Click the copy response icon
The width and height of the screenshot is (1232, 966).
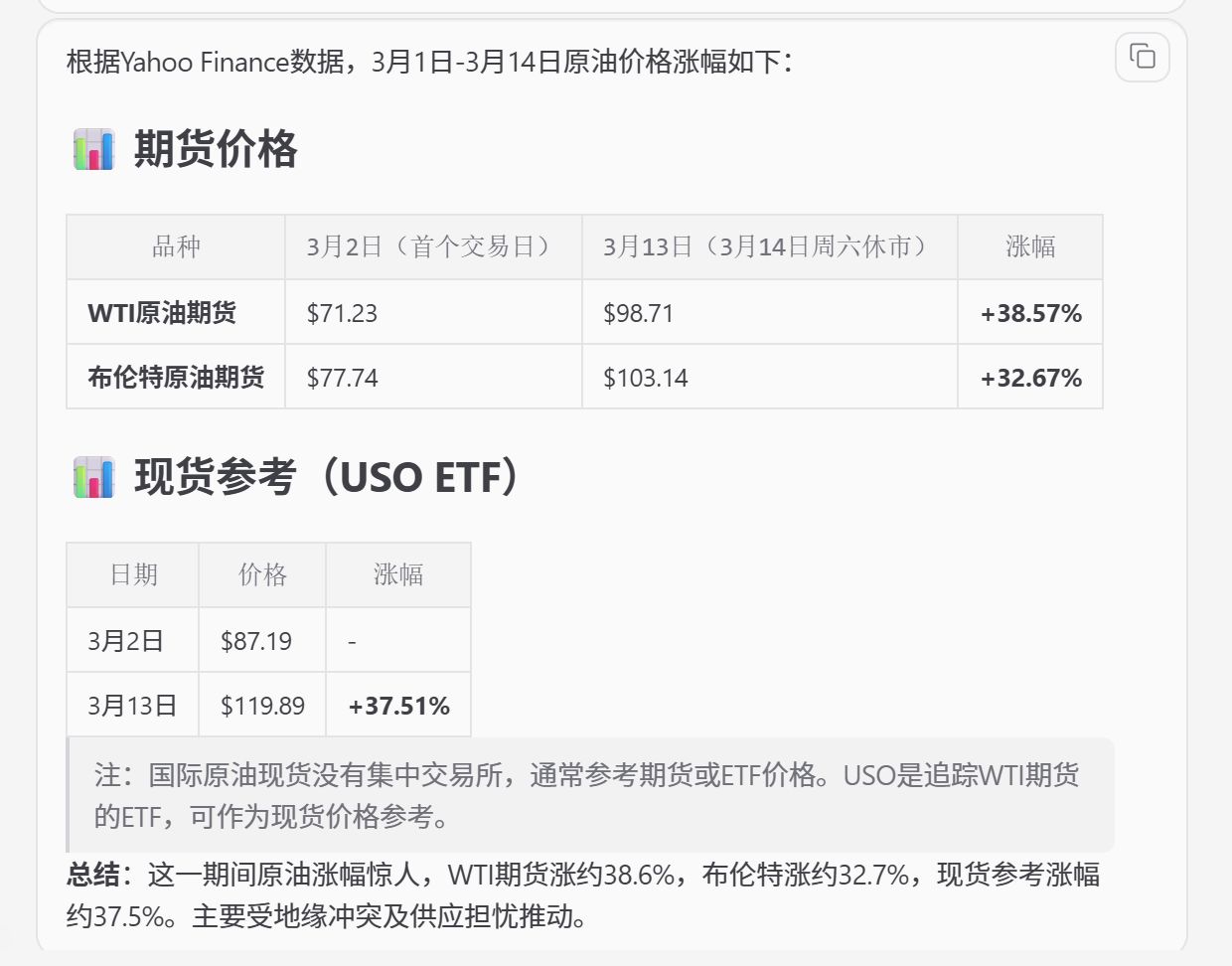(x=1143, y=57)
